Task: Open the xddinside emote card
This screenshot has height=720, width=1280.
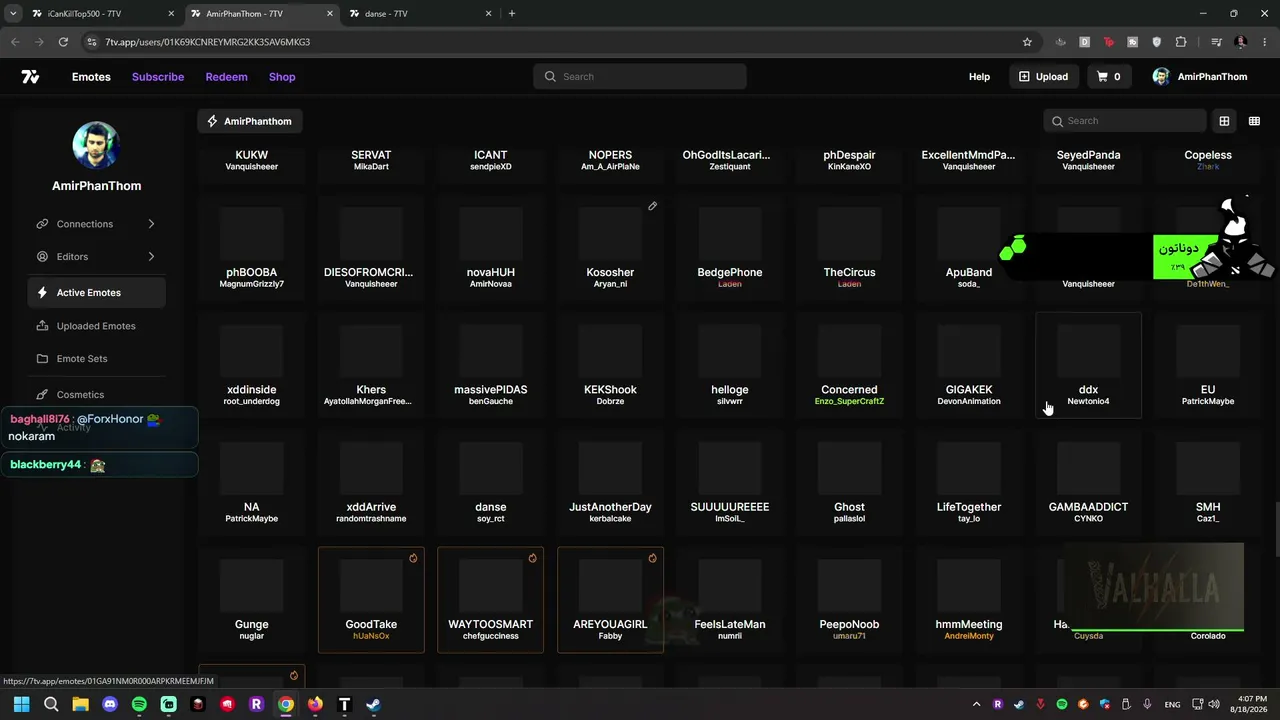Action: click(252, 364)
